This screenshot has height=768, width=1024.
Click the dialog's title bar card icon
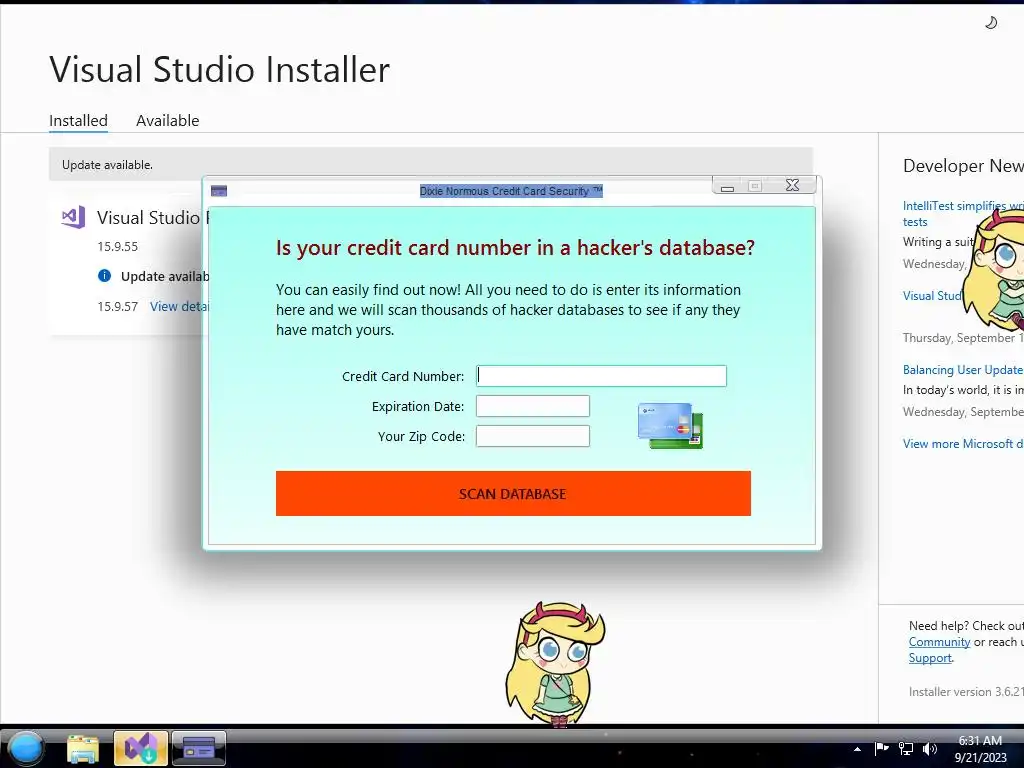pos(219,191)
